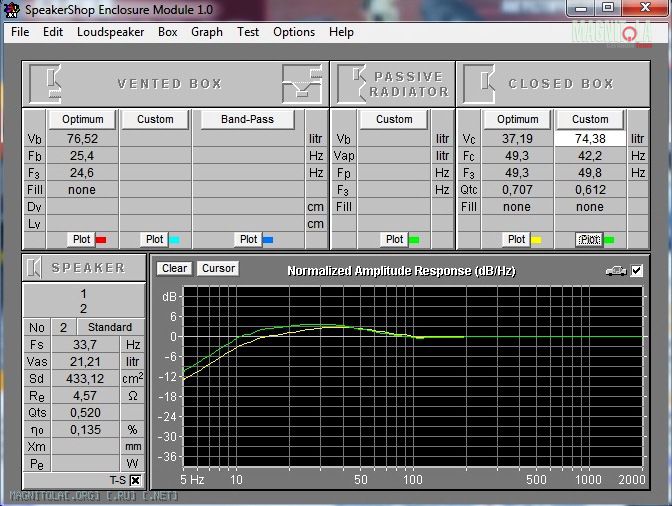Click Closed Box Custom F3 value 49,8

590,173
